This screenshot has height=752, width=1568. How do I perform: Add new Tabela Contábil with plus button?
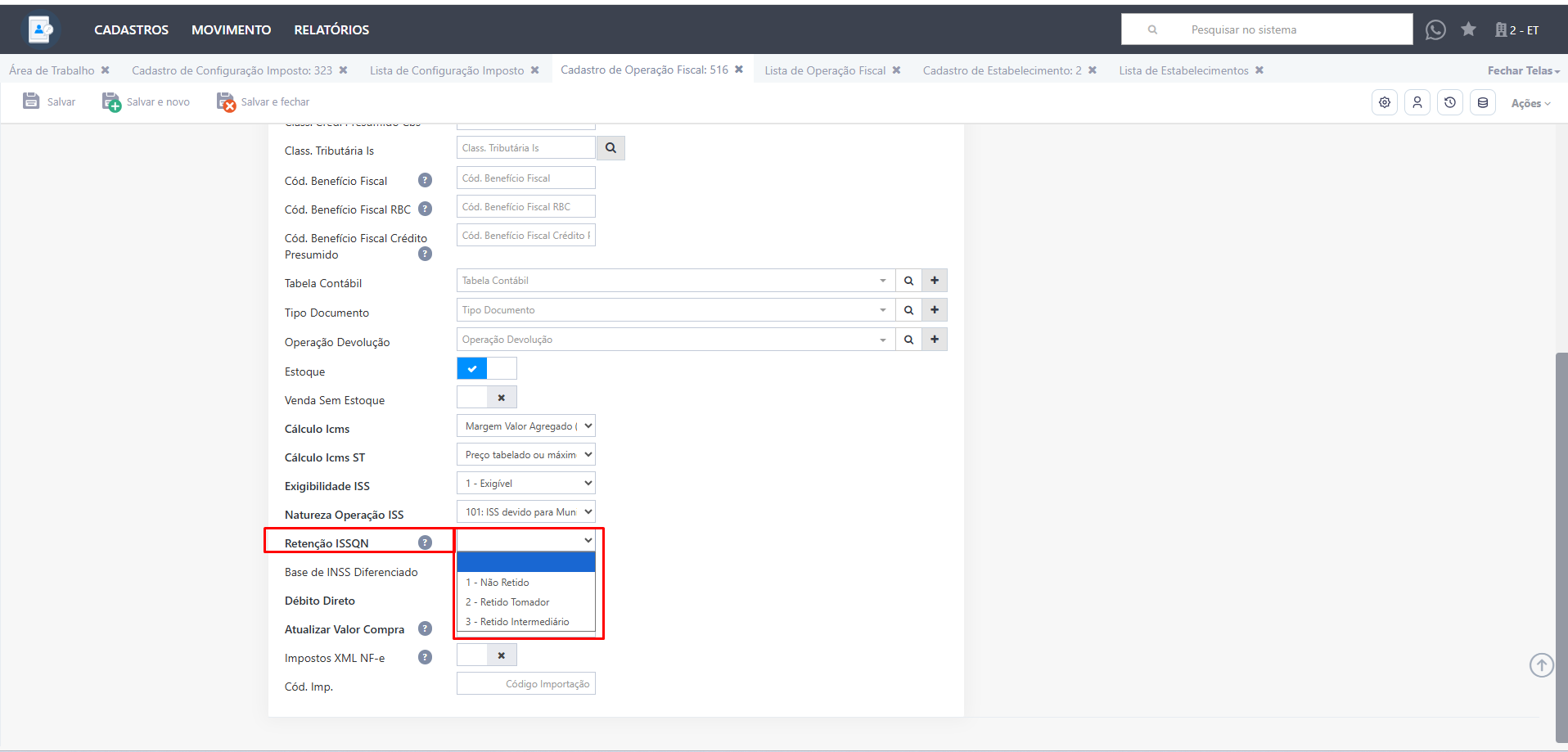click(x=934, y=281)
